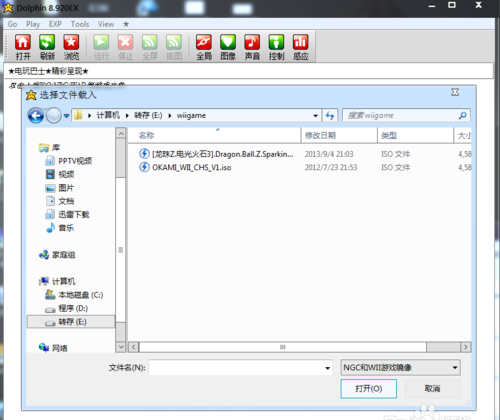Open the Go menu
This screenshot has height=420, width=500.
(12, 24)
